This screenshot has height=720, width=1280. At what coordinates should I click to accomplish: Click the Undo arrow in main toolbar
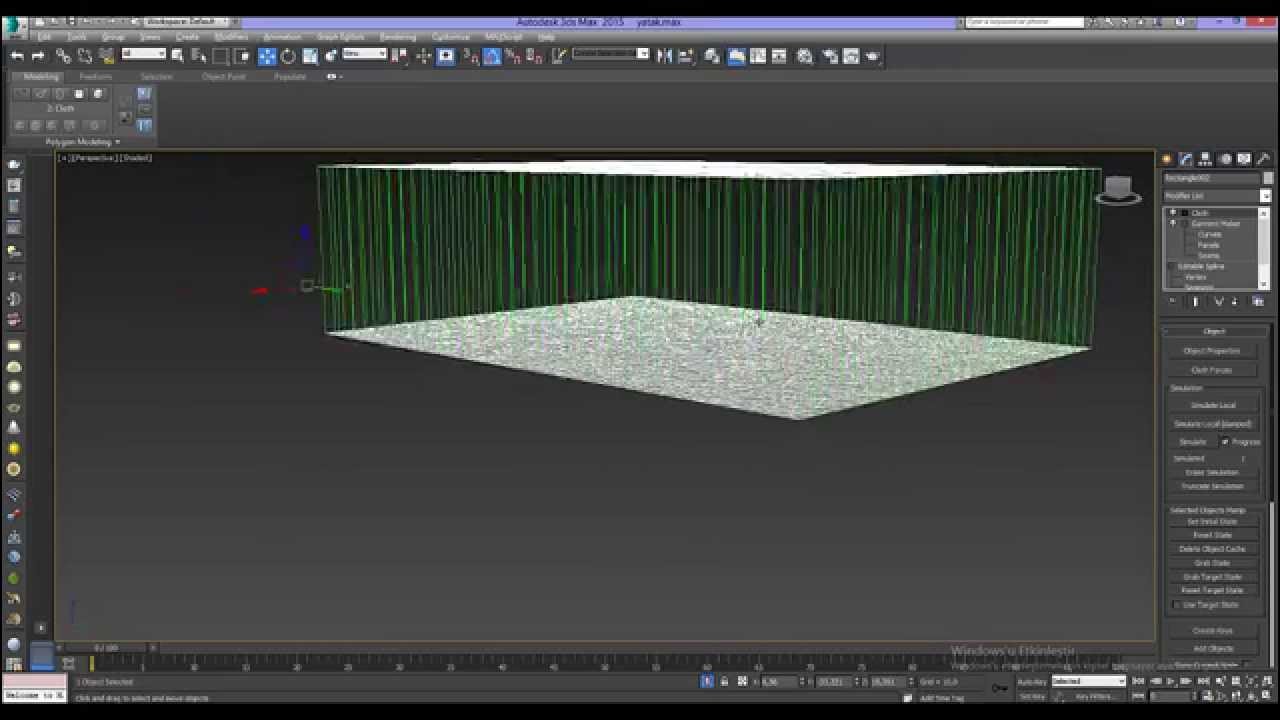[x=17, y=56]
